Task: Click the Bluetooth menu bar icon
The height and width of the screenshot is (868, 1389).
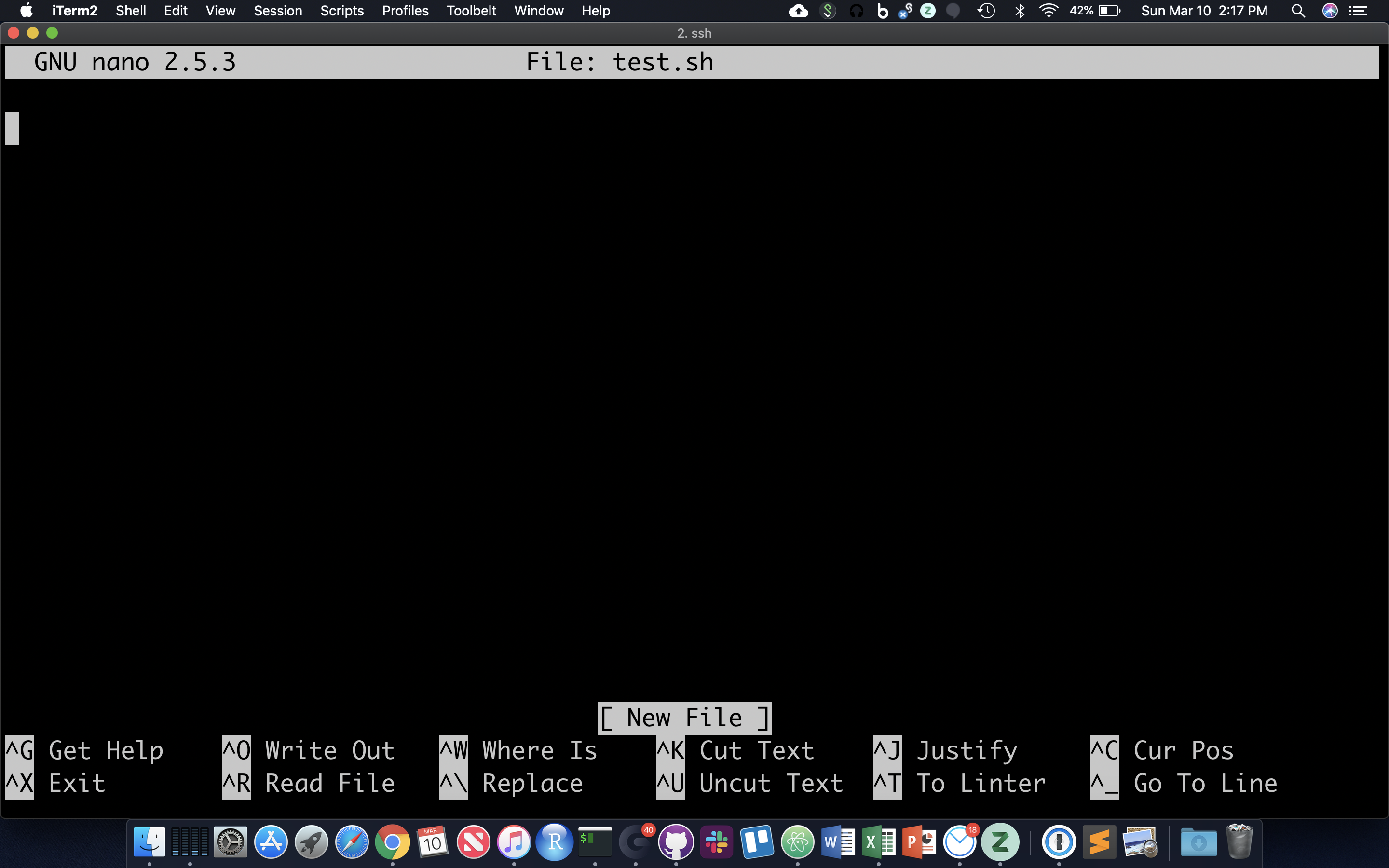Action: (x=1019, y=11)
